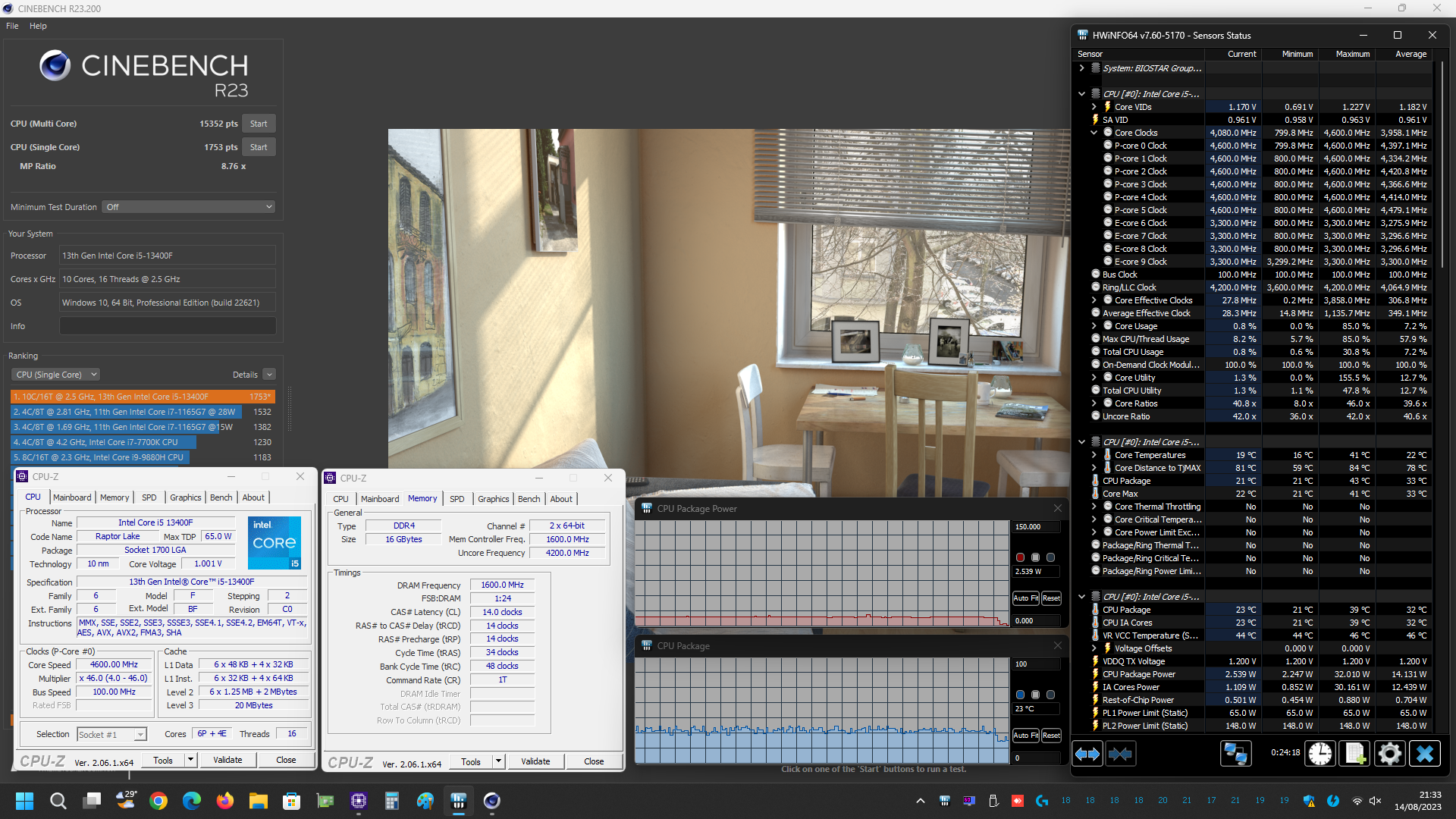
Task: Start CPU Multi Core benchmark
Action: click(259, 124)
